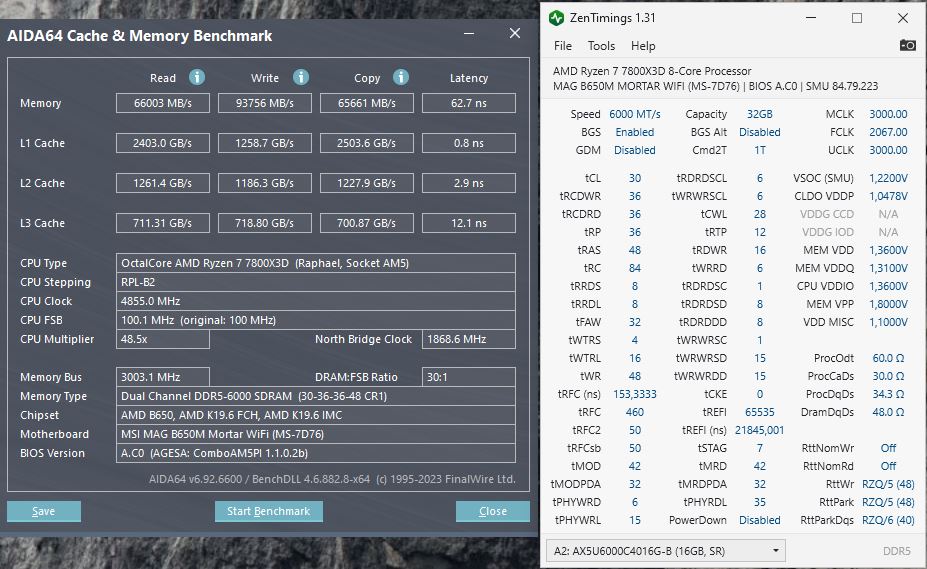Click the CPU Clock field 4855.0 MHz
Image resolution: width=927 pixels, height=569 pixels.
[x=316, y=301]
